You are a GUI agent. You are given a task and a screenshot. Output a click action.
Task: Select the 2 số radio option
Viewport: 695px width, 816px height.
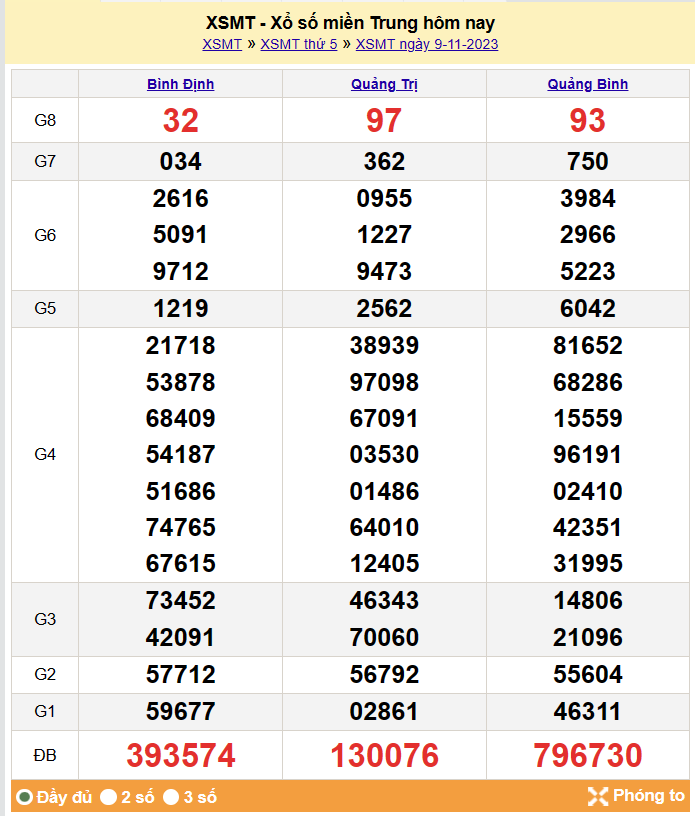point(108,797)
